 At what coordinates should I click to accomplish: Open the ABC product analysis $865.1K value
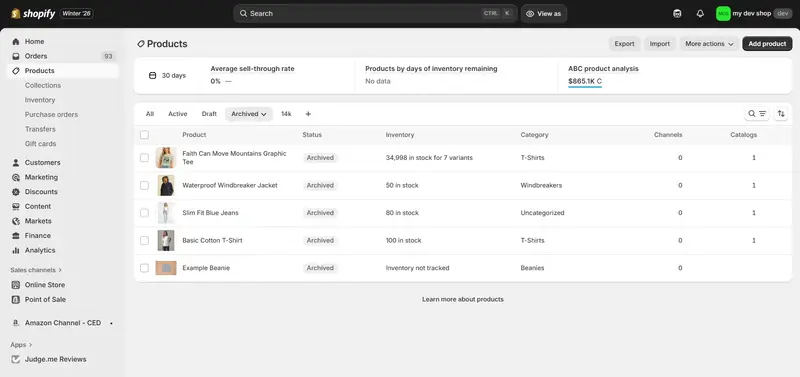(585, 81)
